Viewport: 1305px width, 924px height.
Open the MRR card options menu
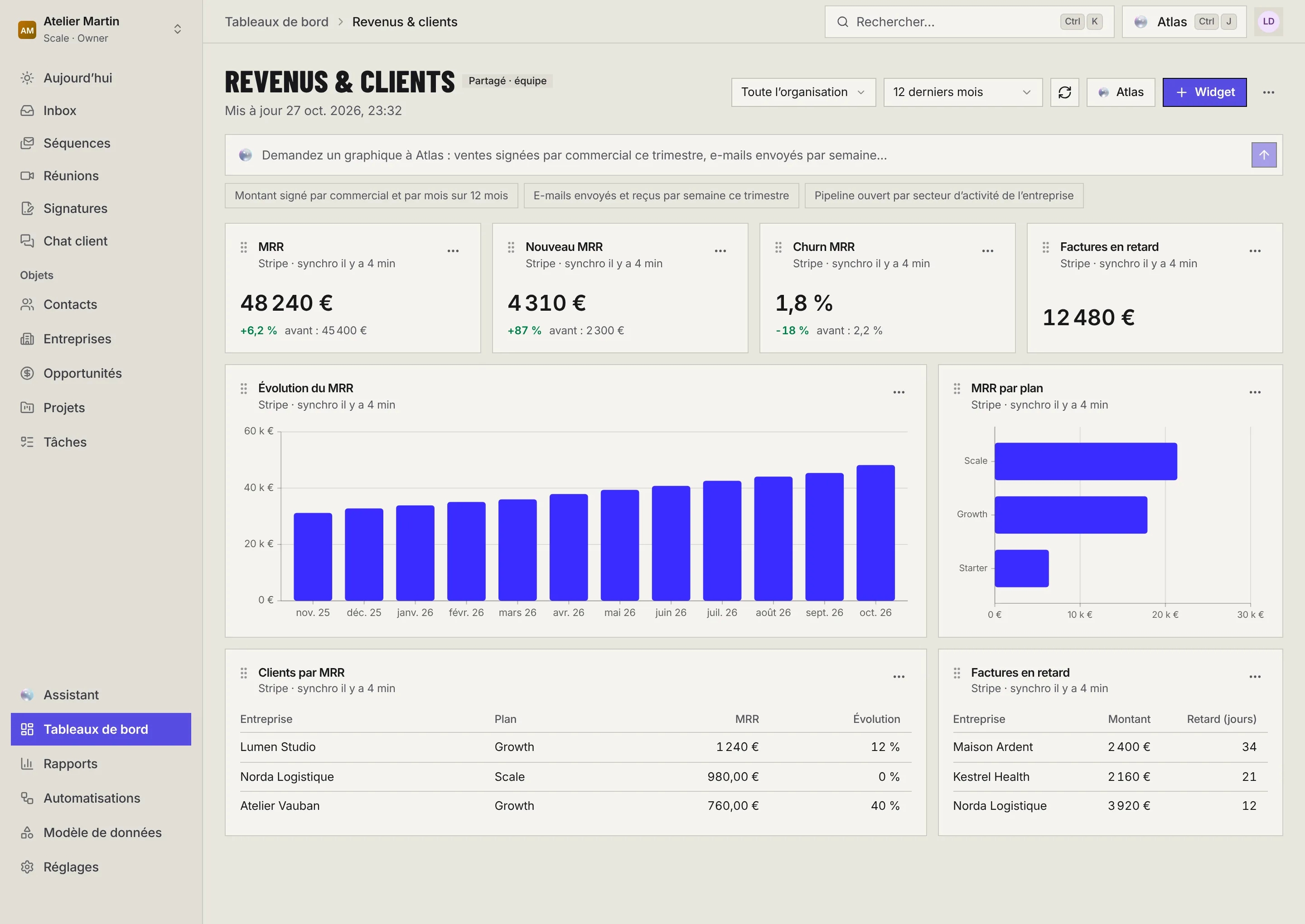[453, 251]
